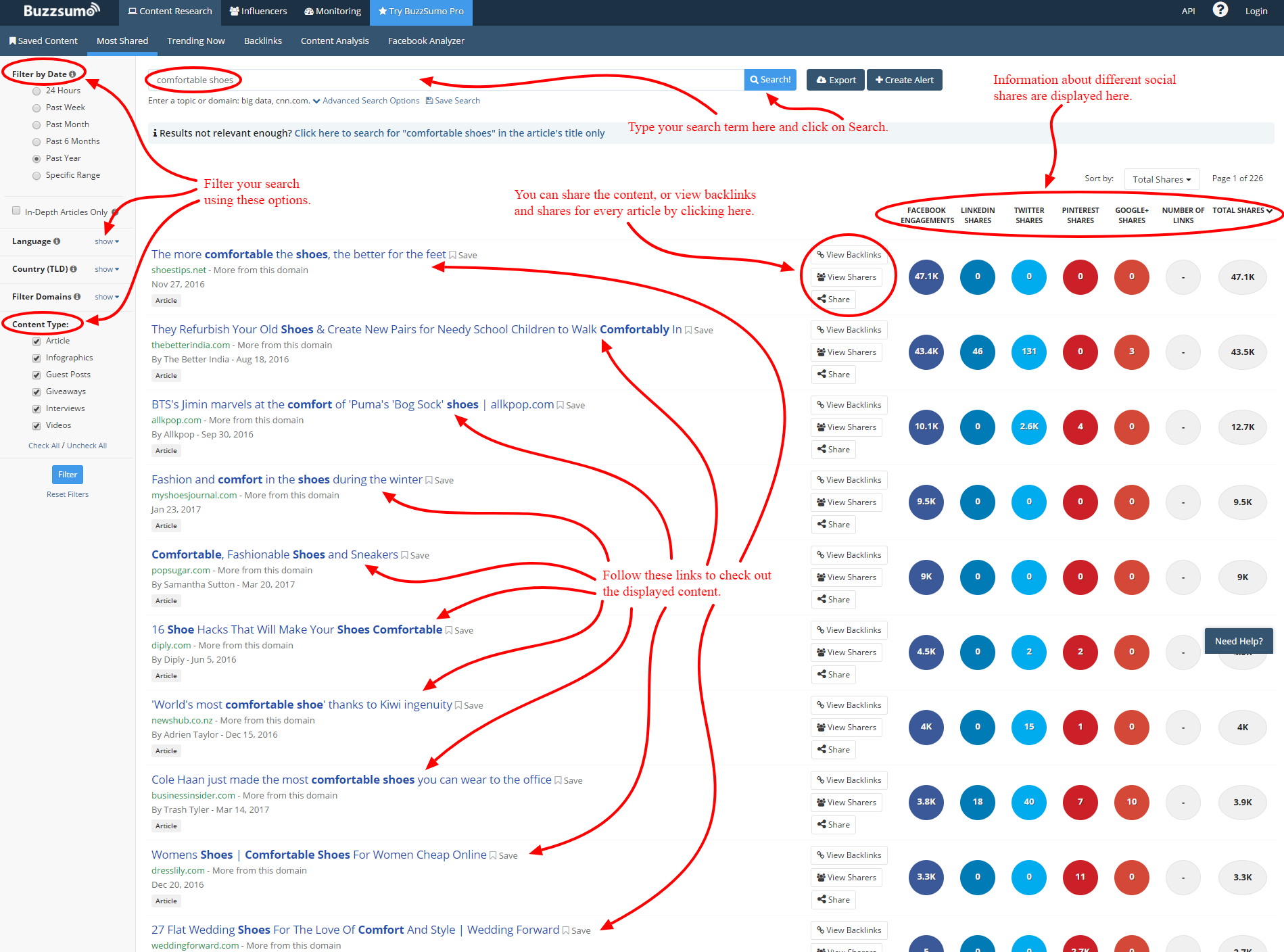Export the search results
This screenshot has width=1284, height=952.
point(836,80)
